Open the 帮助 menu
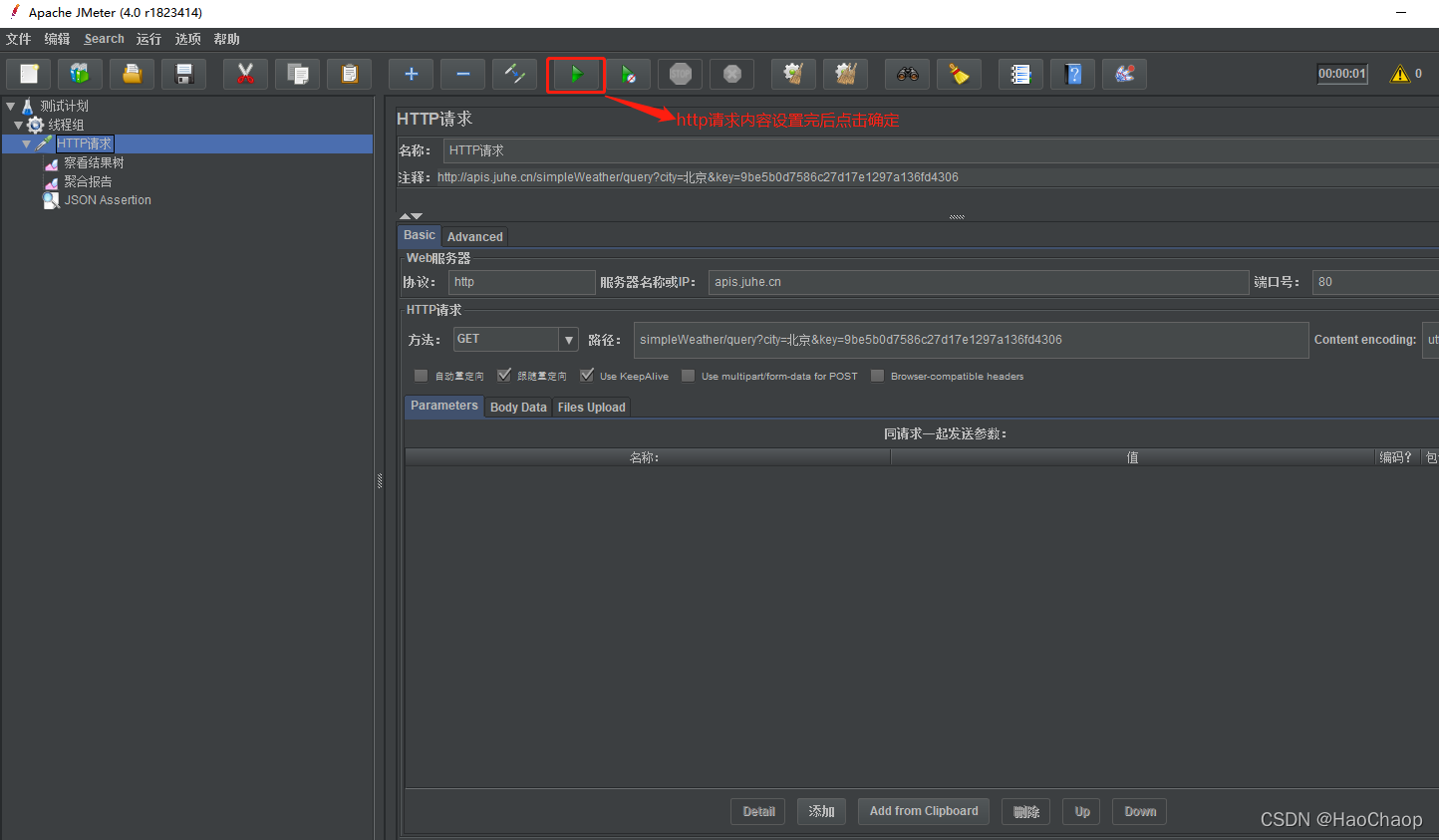Viewport: 1439px width, 840px height. point(226,39)
